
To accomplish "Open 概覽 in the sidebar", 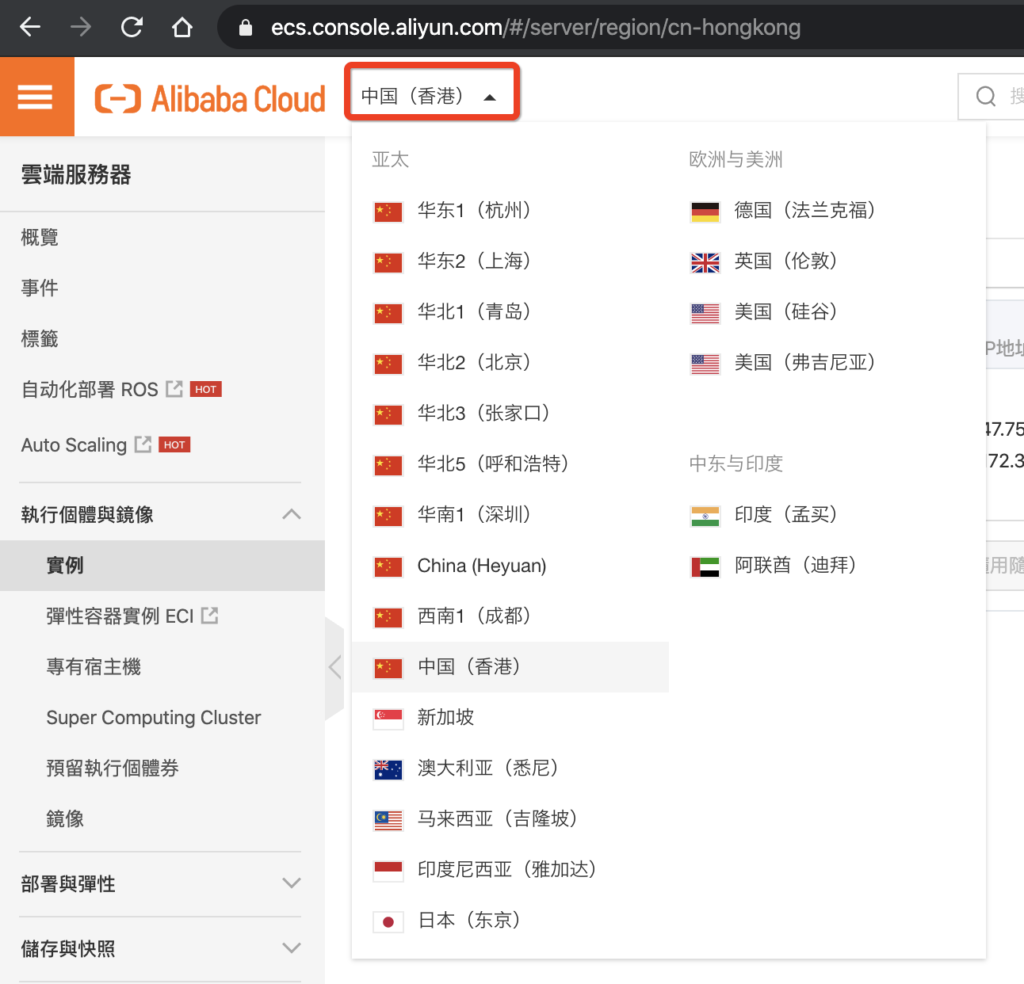I will pyautogui.click(x=40, y=237).
